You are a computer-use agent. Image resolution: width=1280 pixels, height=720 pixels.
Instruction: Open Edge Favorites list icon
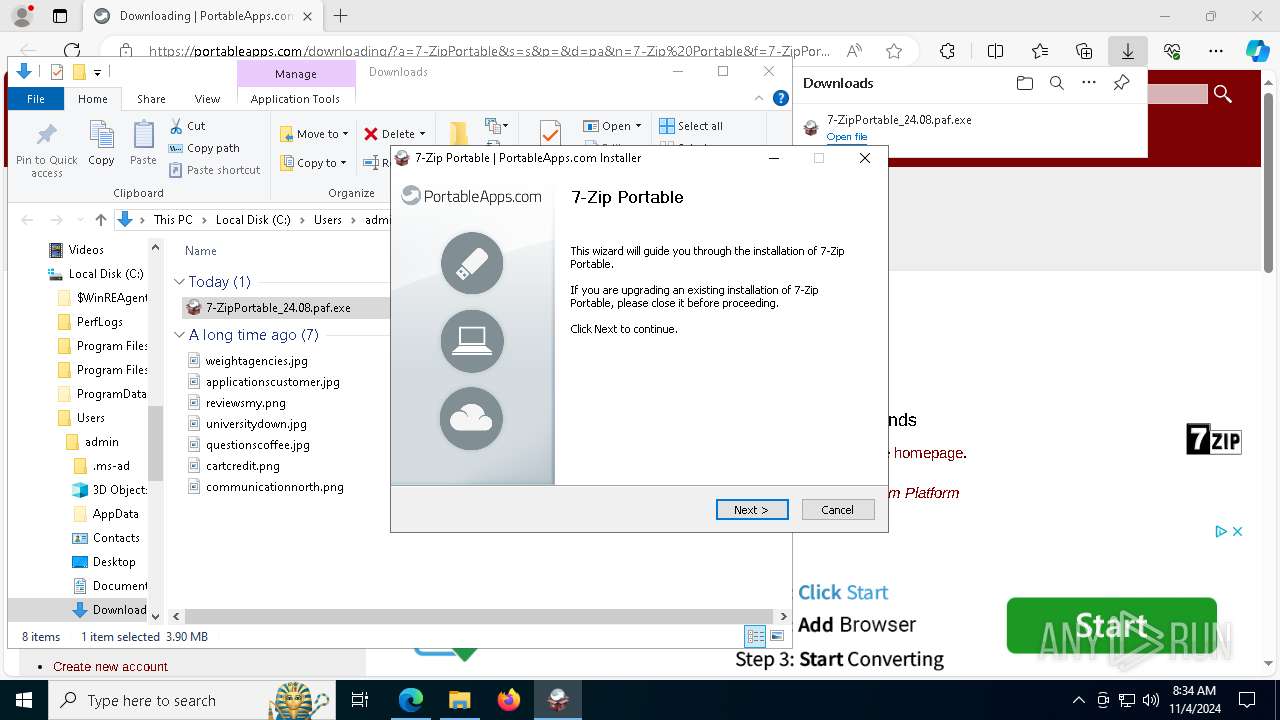(1040, 51)
